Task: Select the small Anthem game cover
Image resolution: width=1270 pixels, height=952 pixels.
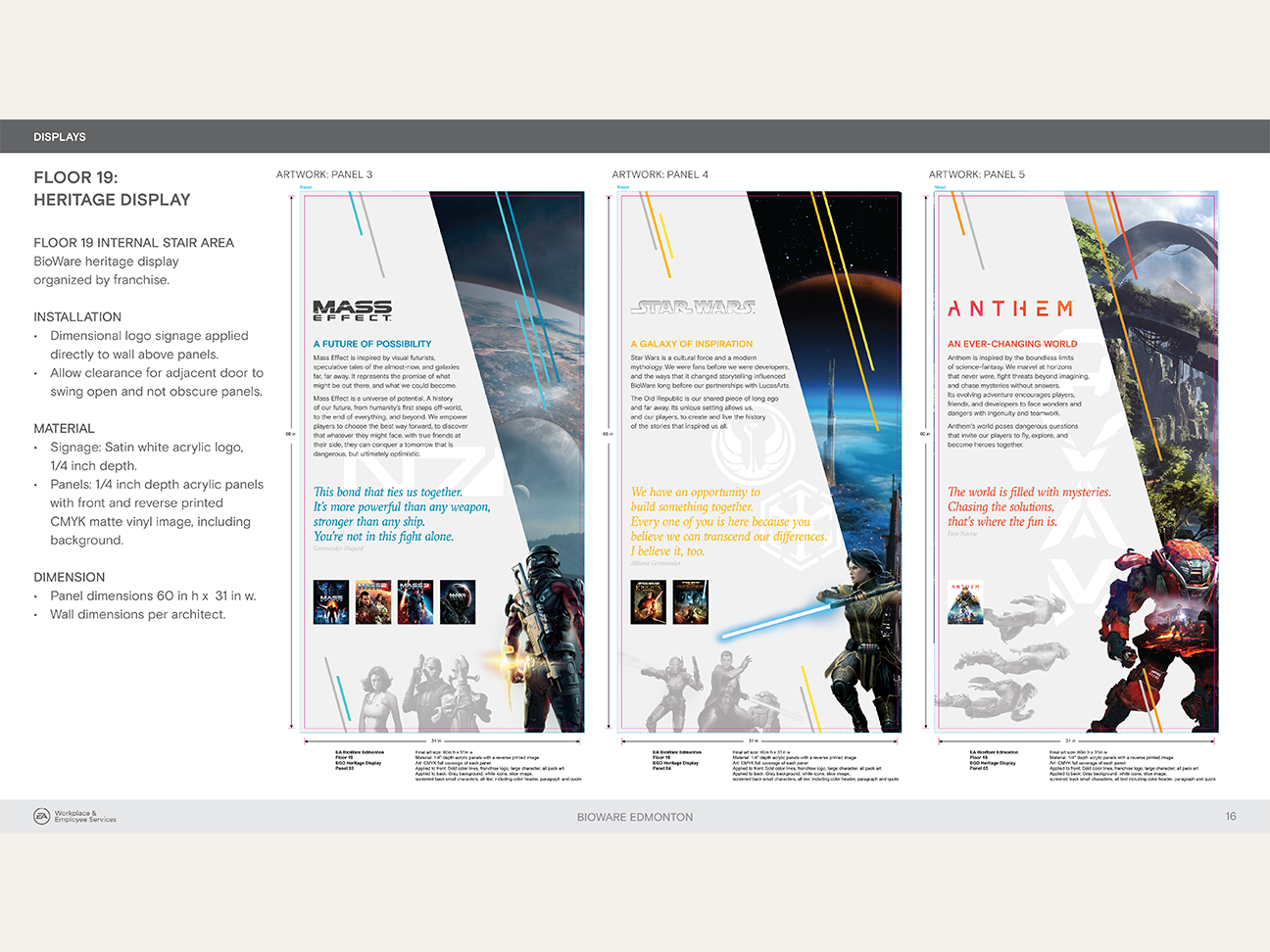Action: click(965, 603)
